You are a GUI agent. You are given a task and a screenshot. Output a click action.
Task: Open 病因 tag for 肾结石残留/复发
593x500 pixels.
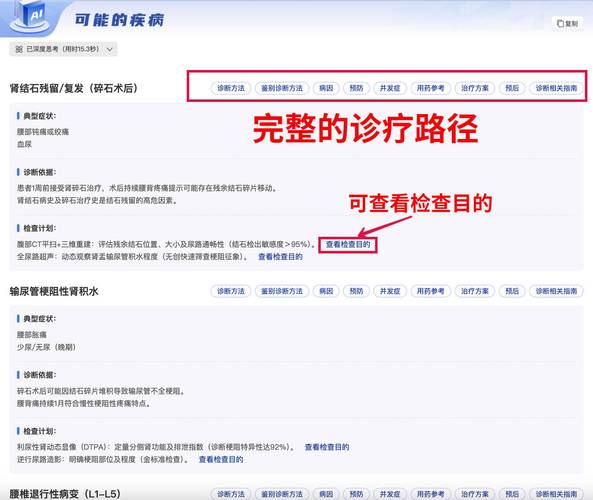326,88
